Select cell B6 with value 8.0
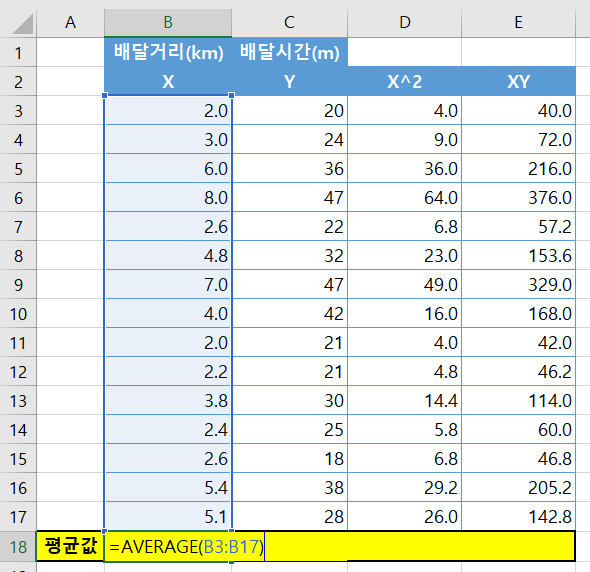 coord(168,197)
